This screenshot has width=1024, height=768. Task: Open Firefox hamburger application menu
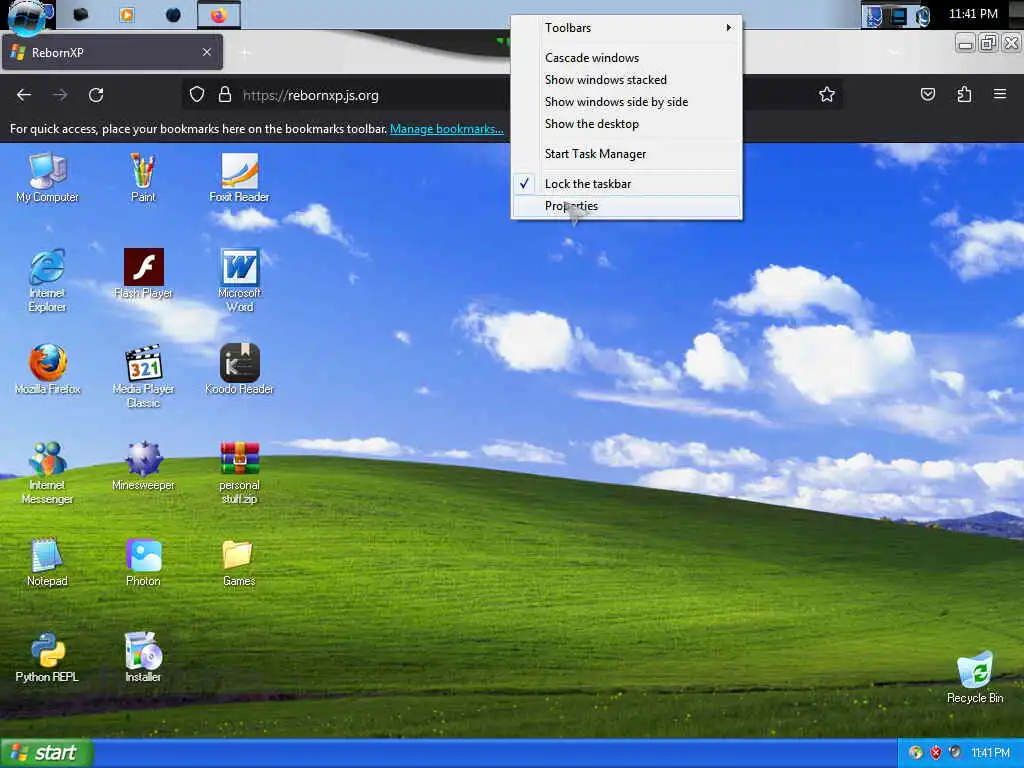coord(1000,95)
